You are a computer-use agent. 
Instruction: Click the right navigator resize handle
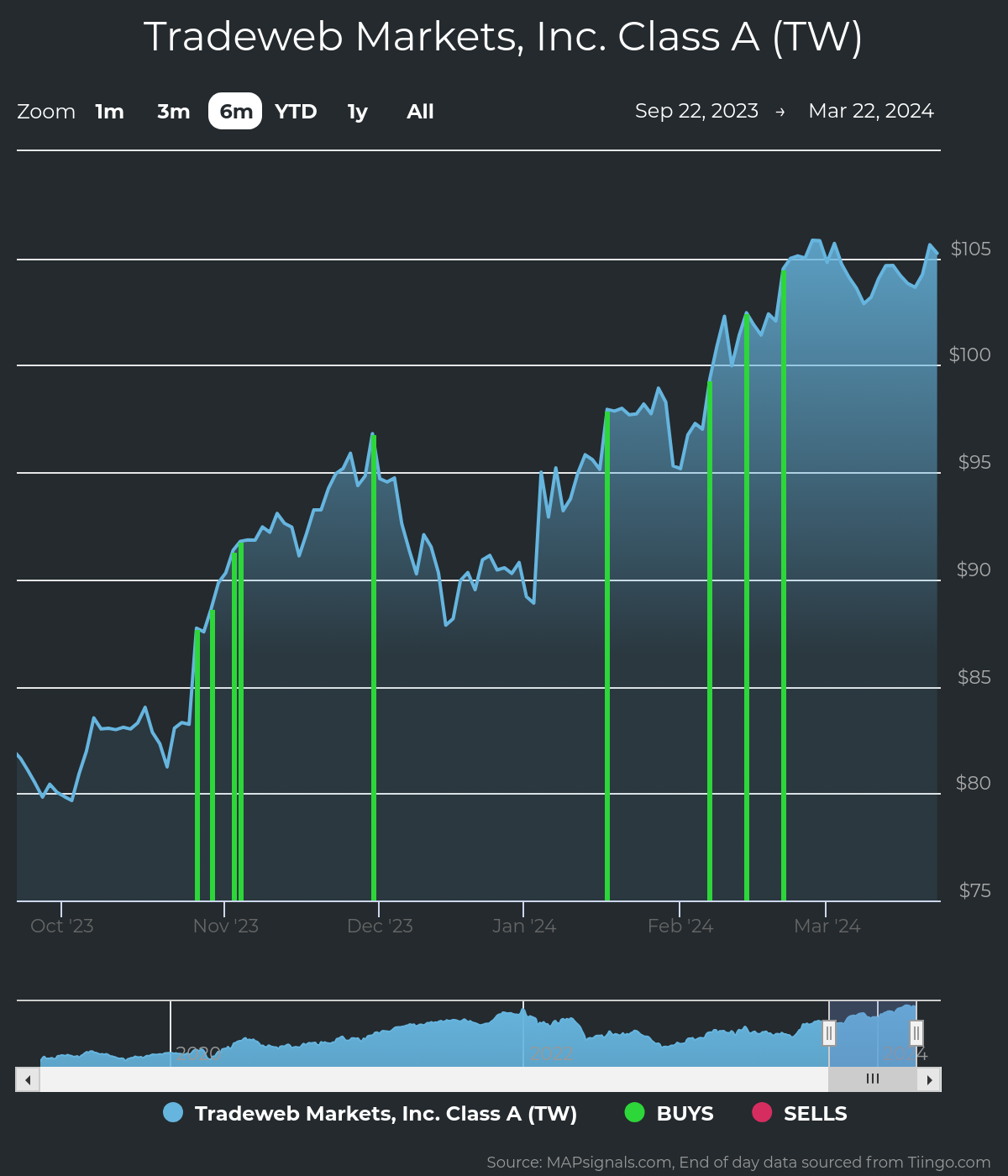[x=915, y=1033]
